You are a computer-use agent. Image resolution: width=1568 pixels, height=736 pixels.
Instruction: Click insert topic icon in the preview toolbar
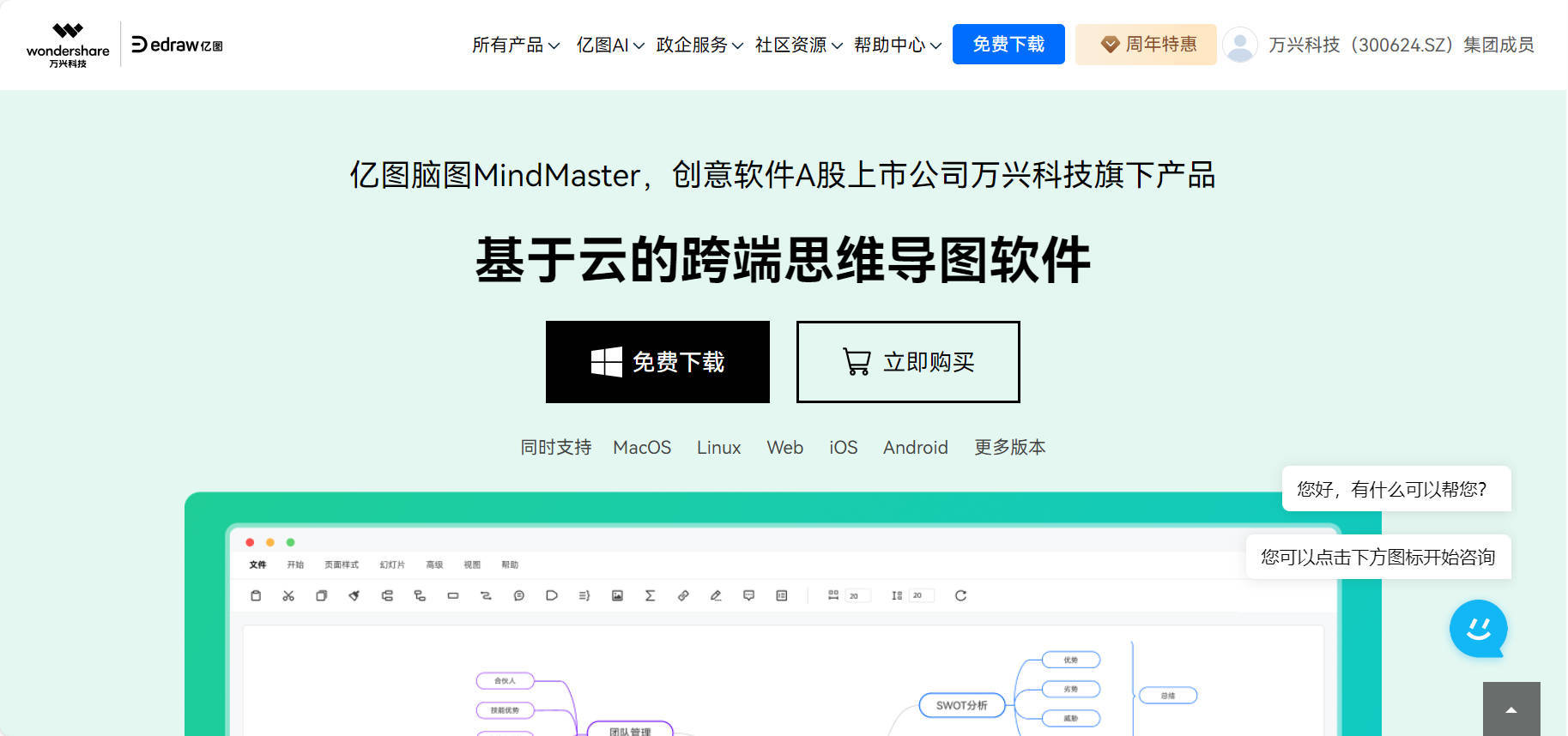(387, 595)
